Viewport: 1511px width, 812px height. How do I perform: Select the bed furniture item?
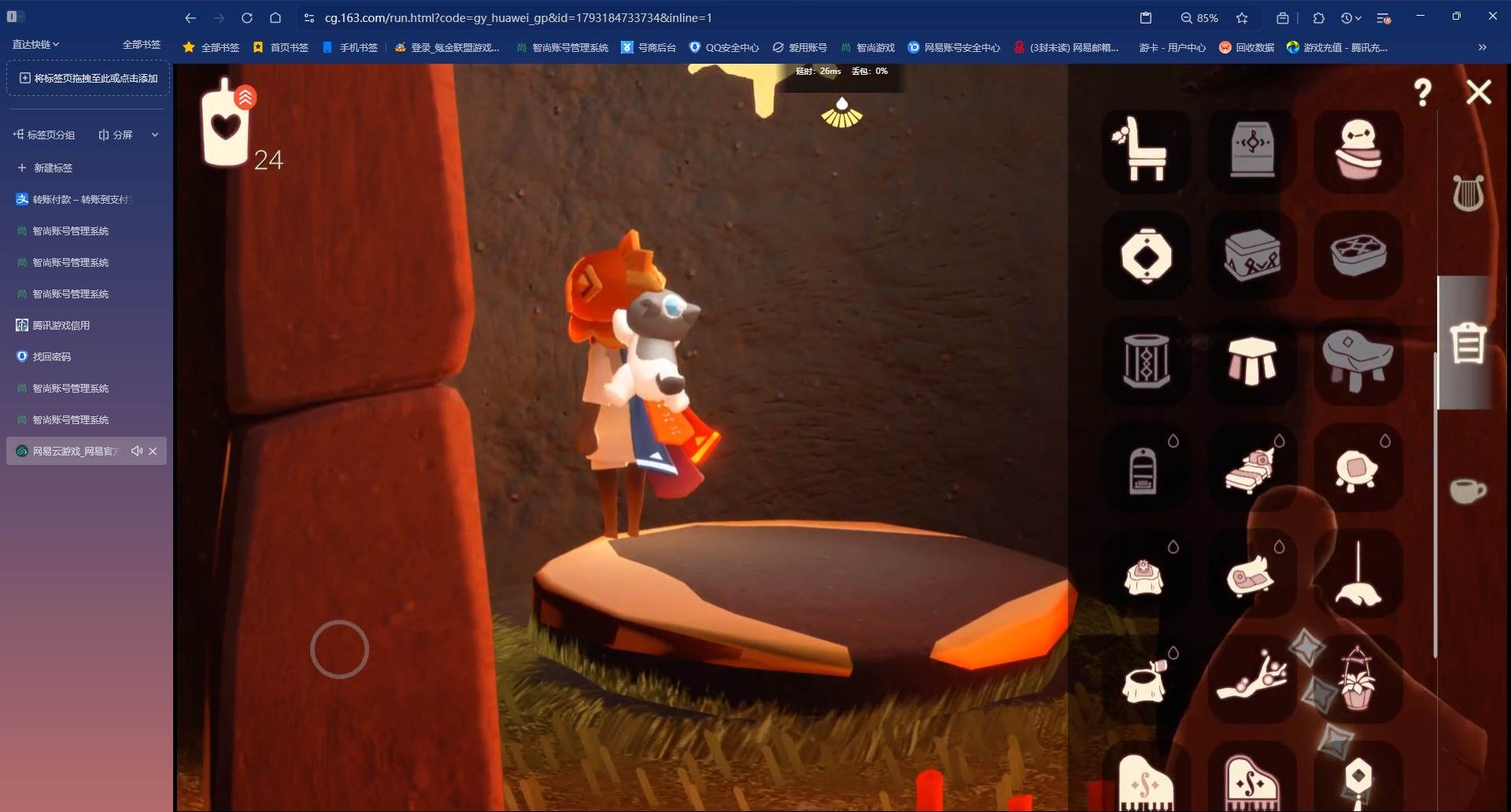1252,469
